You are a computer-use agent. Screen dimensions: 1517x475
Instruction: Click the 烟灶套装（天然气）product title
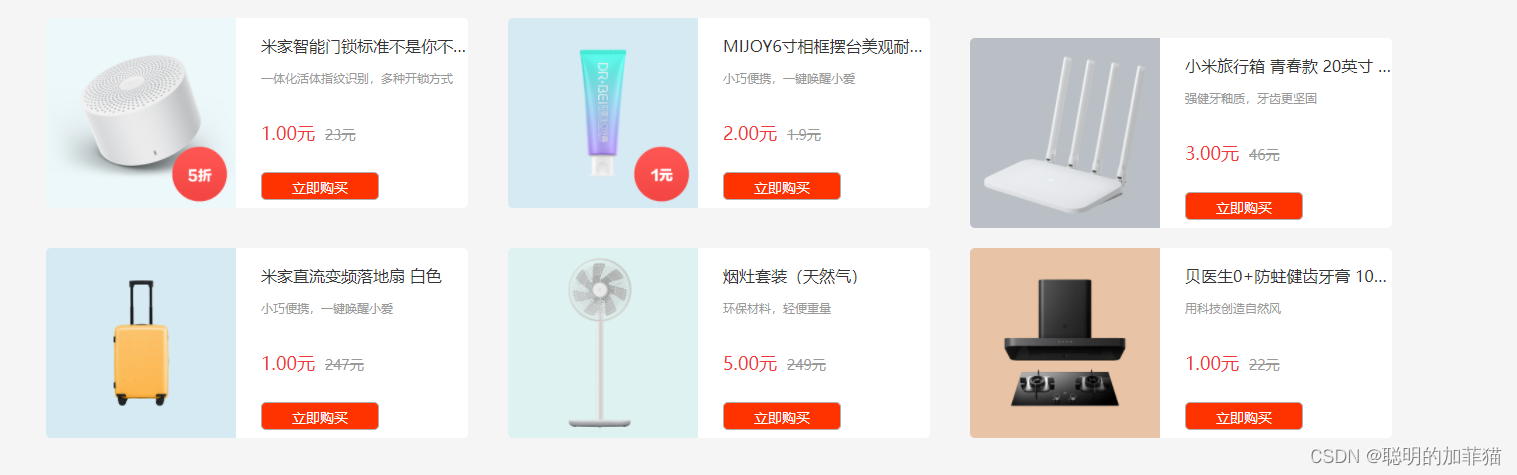click(x=792, y=276)
